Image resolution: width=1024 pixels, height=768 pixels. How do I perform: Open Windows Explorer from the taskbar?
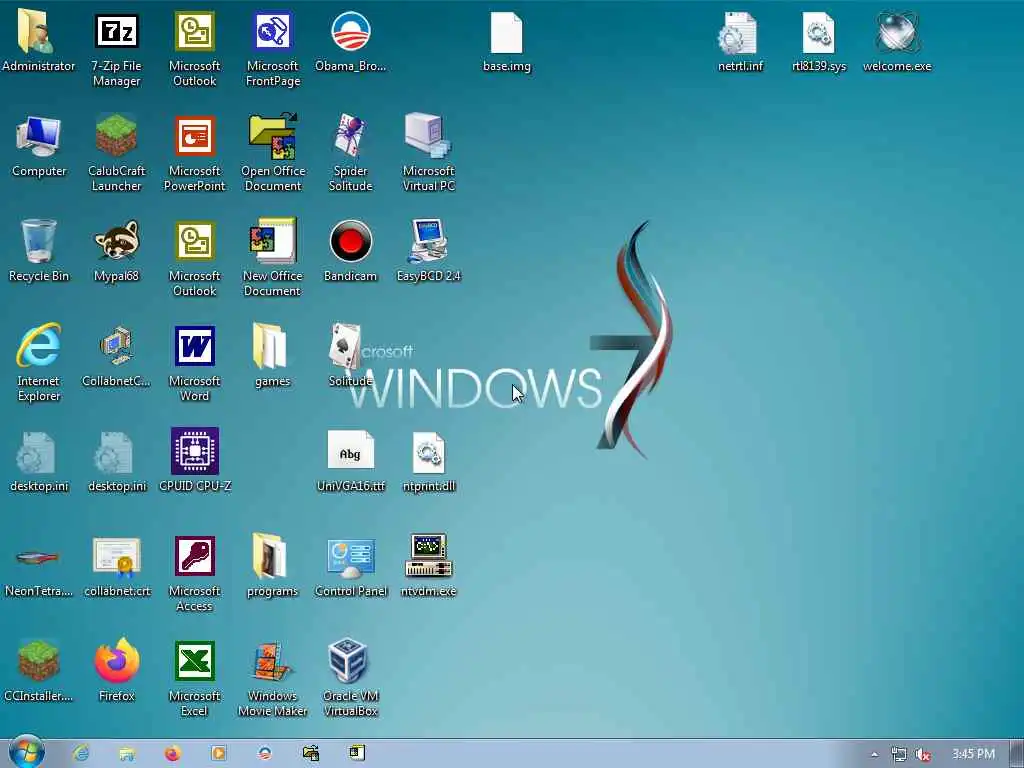(127, 754)
